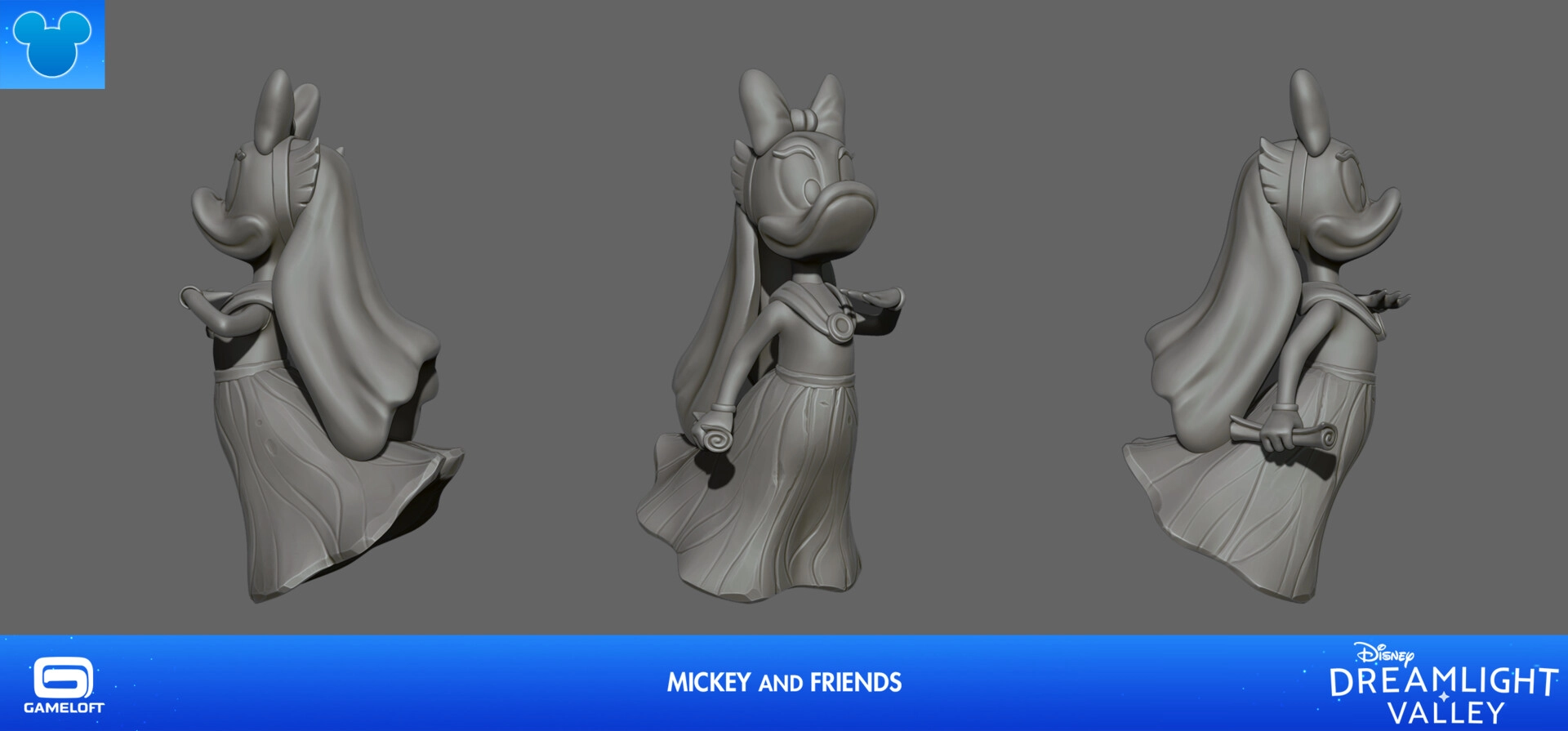The height and width of the screenshot is (731, 1568).
Task: Click the MICKEY AND FRIENDS title
Action: (784, 683)
